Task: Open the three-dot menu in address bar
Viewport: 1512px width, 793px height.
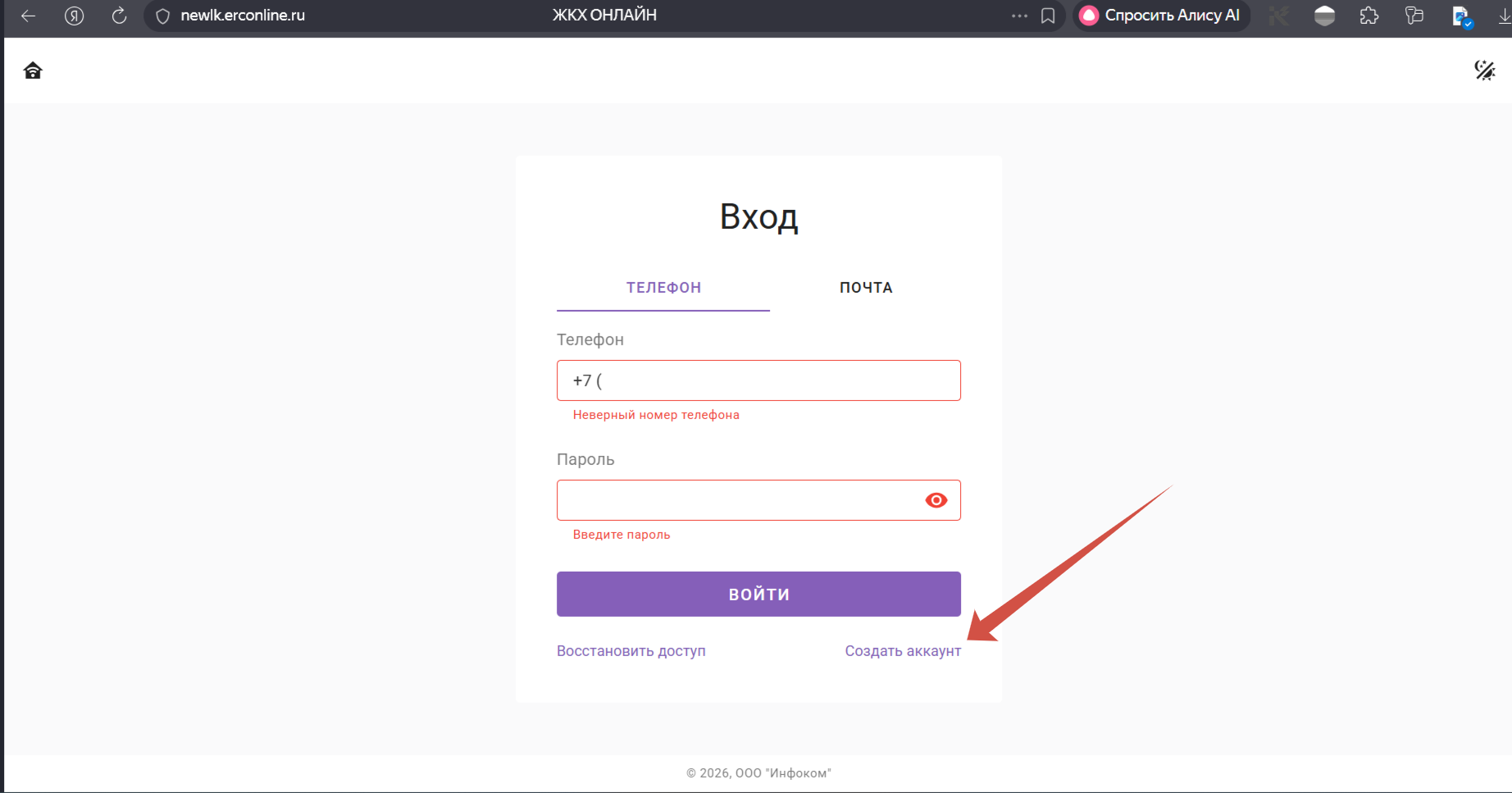Action: [x=1019, y=16]
